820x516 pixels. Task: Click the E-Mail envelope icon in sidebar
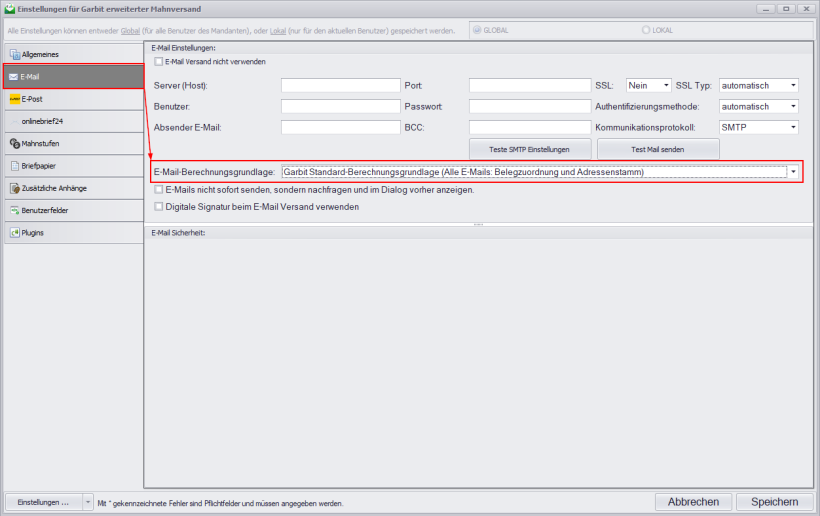13,76
